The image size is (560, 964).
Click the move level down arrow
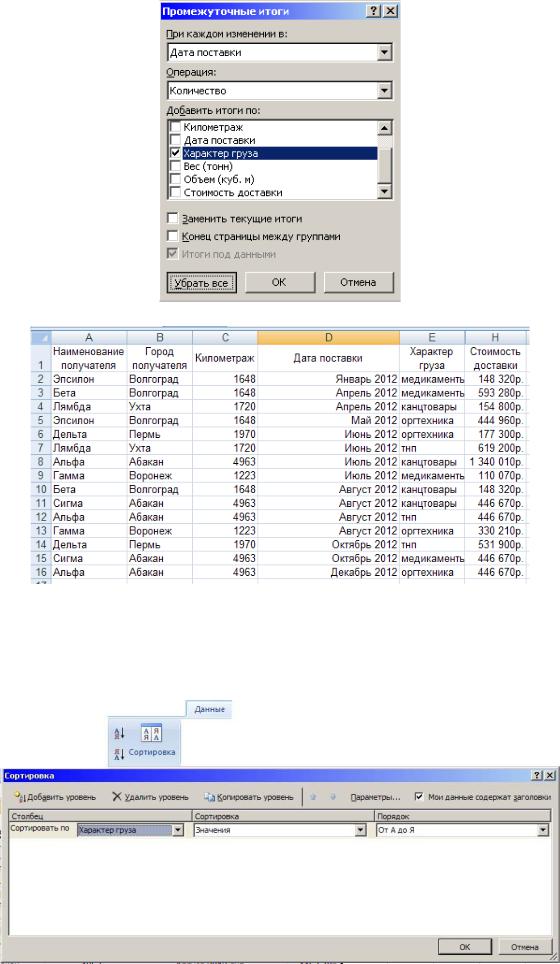333,797
